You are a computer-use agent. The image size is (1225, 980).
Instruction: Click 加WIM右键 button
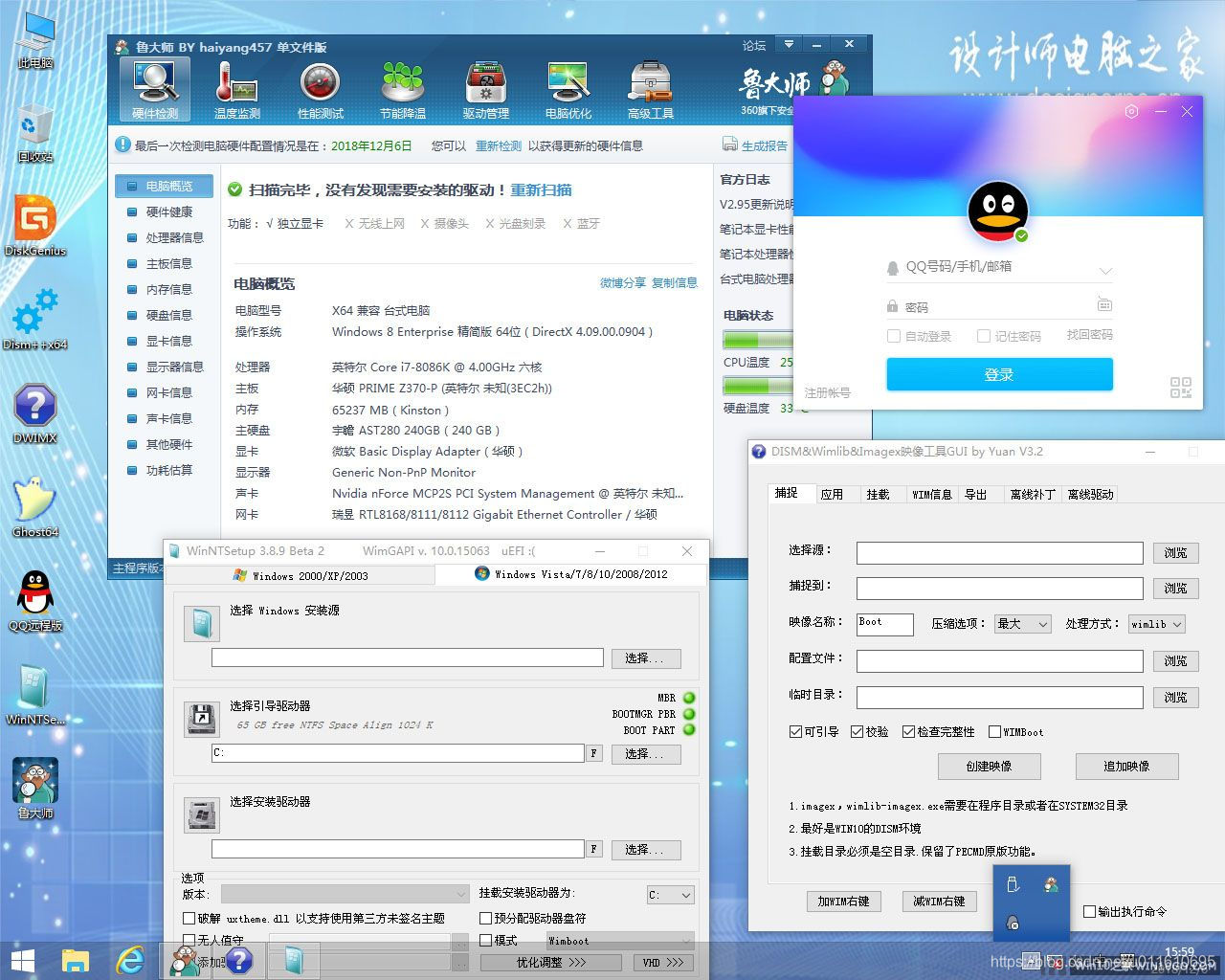(843, 901)
